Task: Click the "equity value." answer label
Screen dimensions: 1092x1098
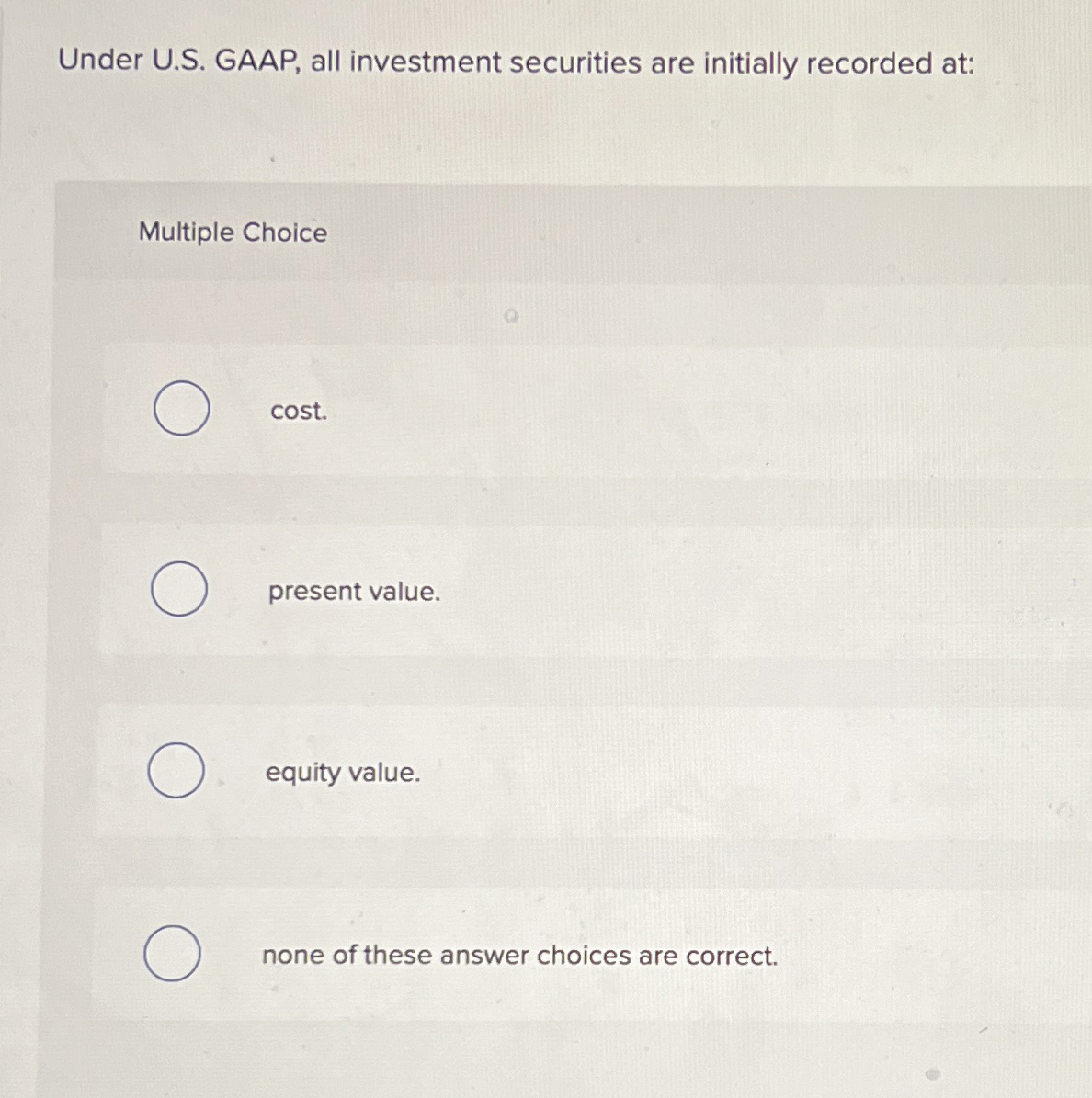Action: tap(343, 773)
